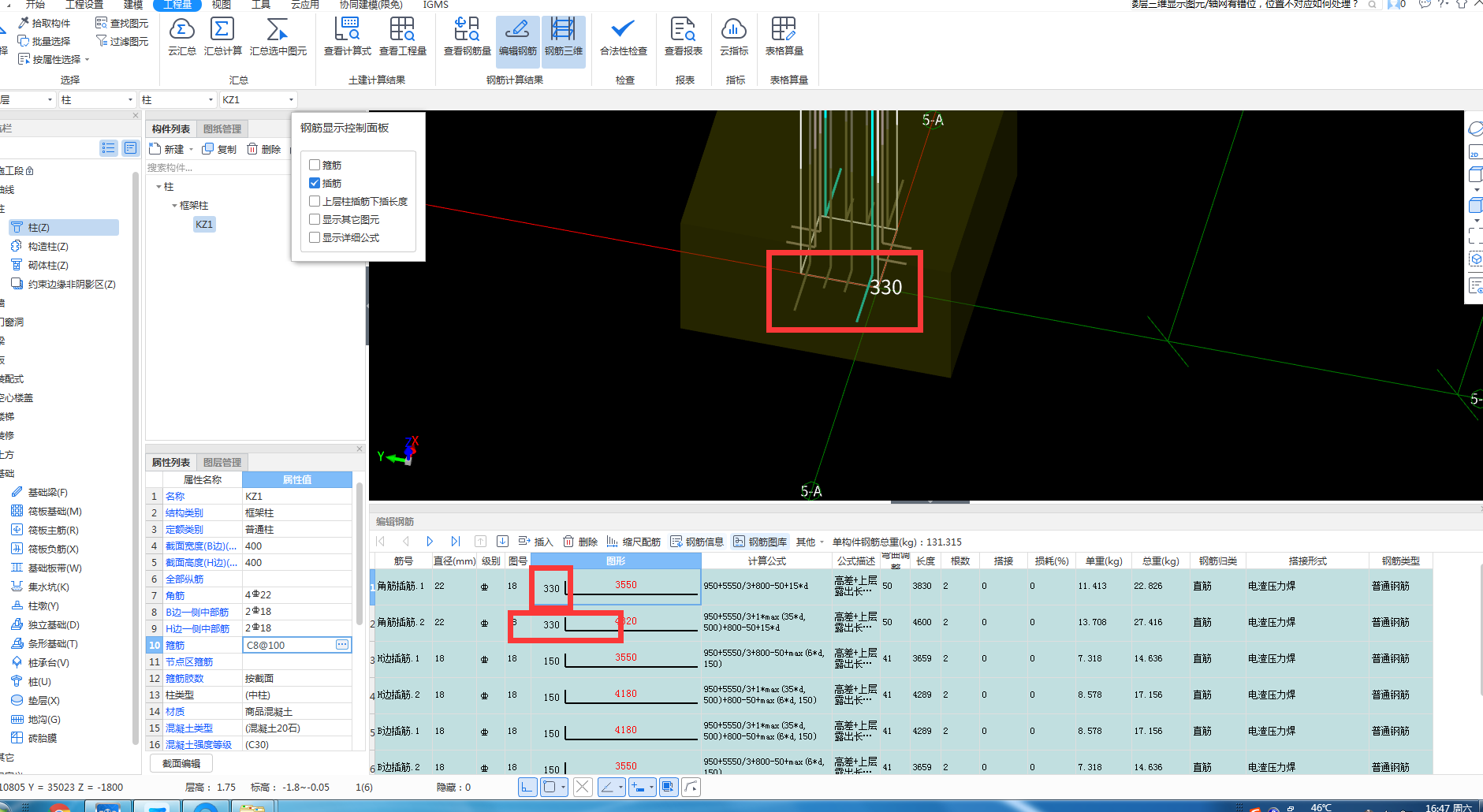Go to next rebar row arrow
The image size is (1483, 812).
pyautogui.click(x=430, y=542)
